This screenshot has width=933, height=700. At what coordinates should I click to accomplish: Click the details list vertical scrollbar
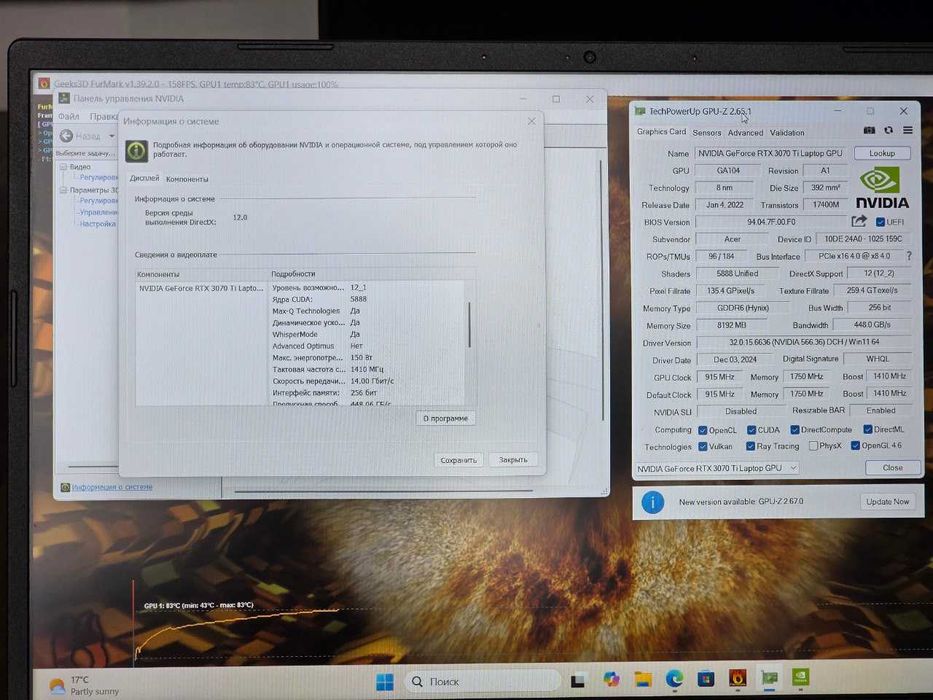click(469, 324)
